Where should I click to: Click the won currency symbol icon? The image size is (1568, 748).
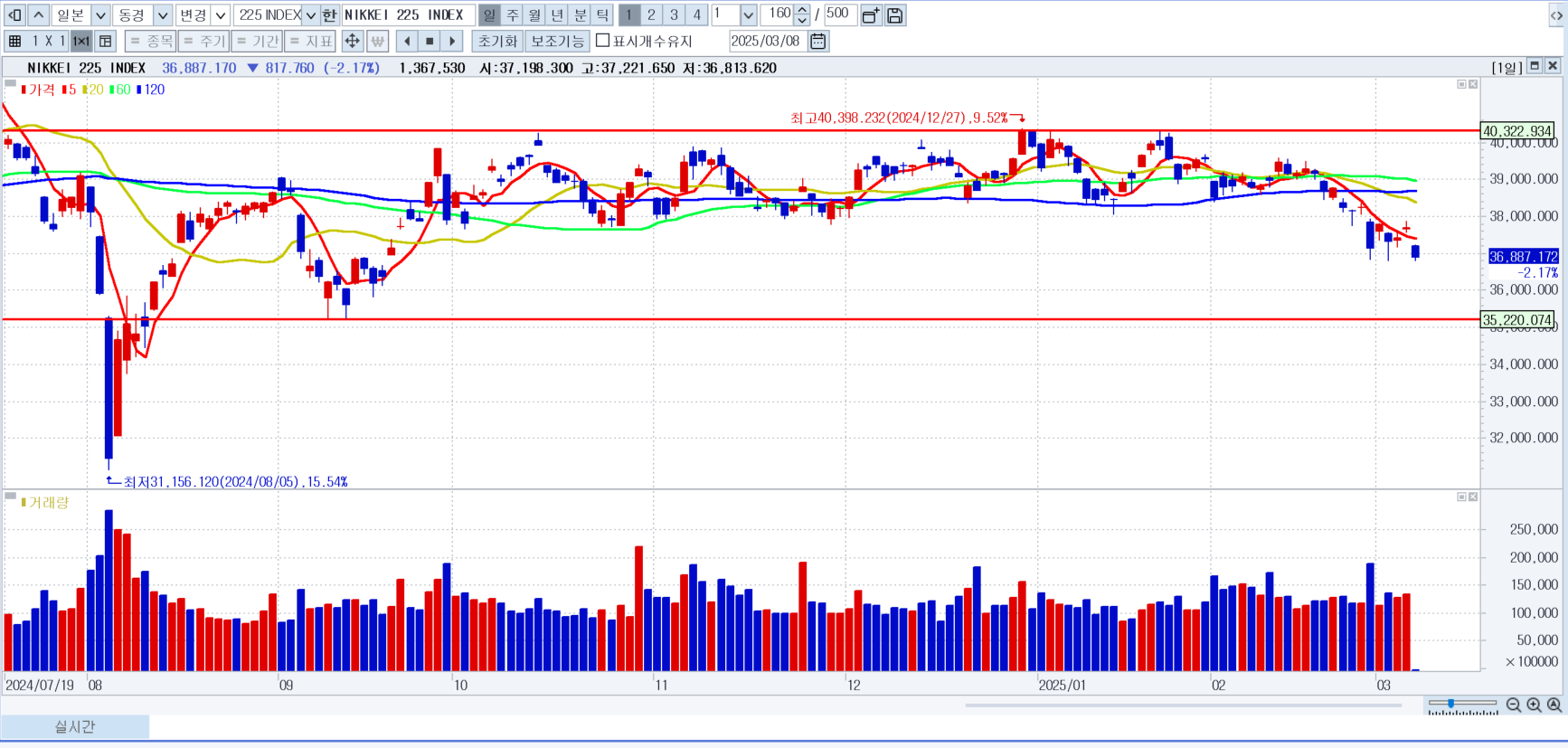coord(378,41)
